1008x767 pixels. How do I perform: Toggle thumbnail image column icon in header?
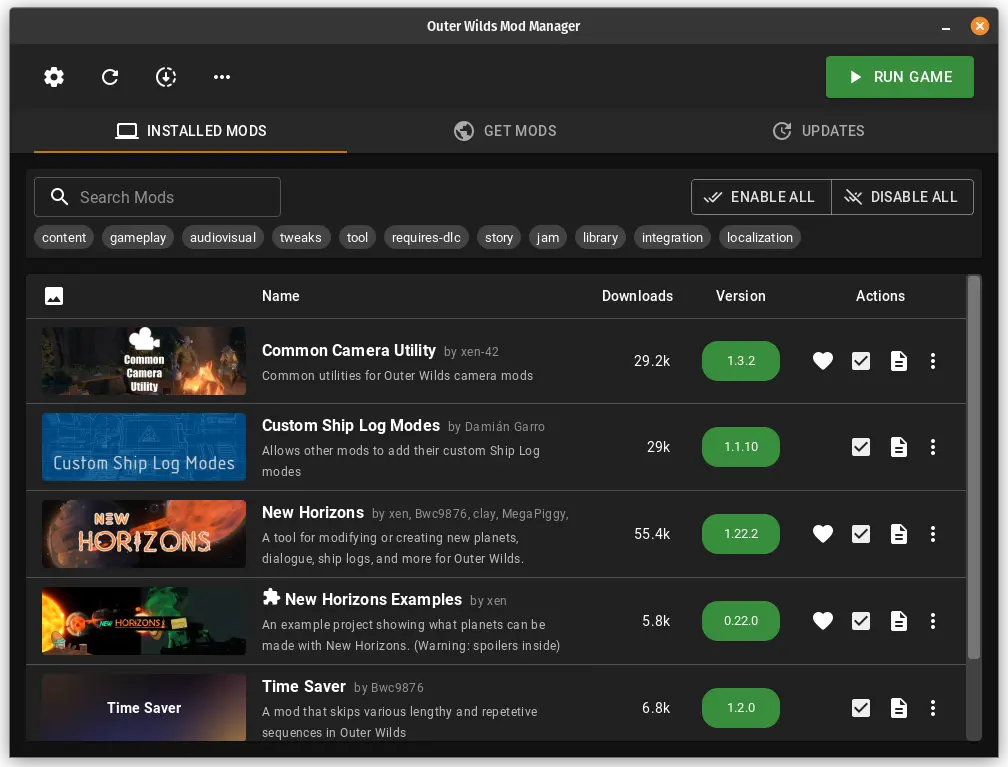tap(54, 296)
